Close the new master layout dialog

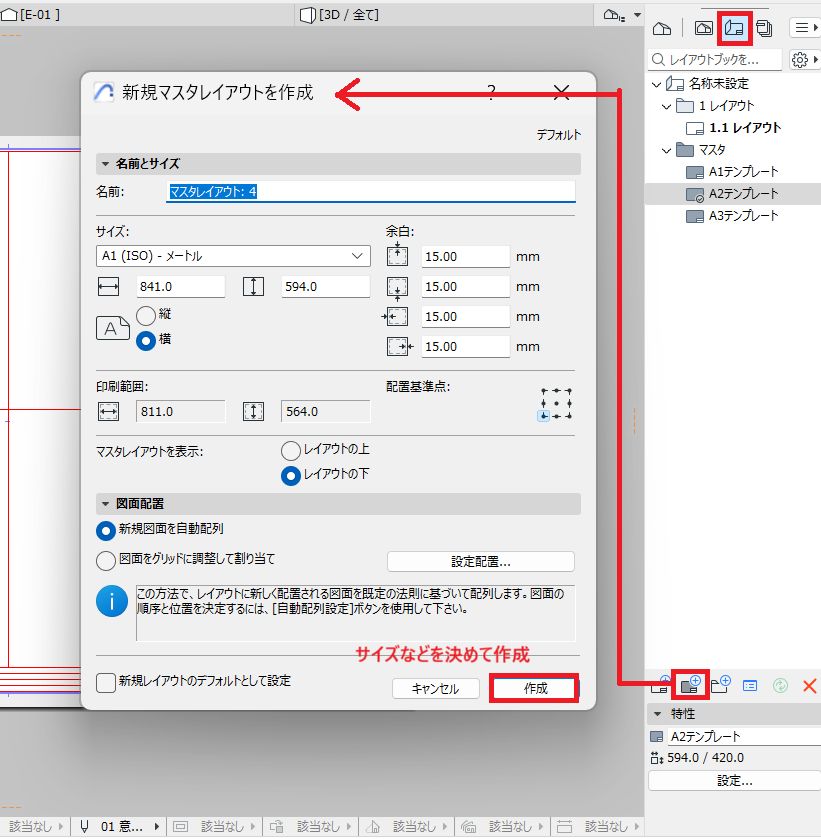(561, 93)
